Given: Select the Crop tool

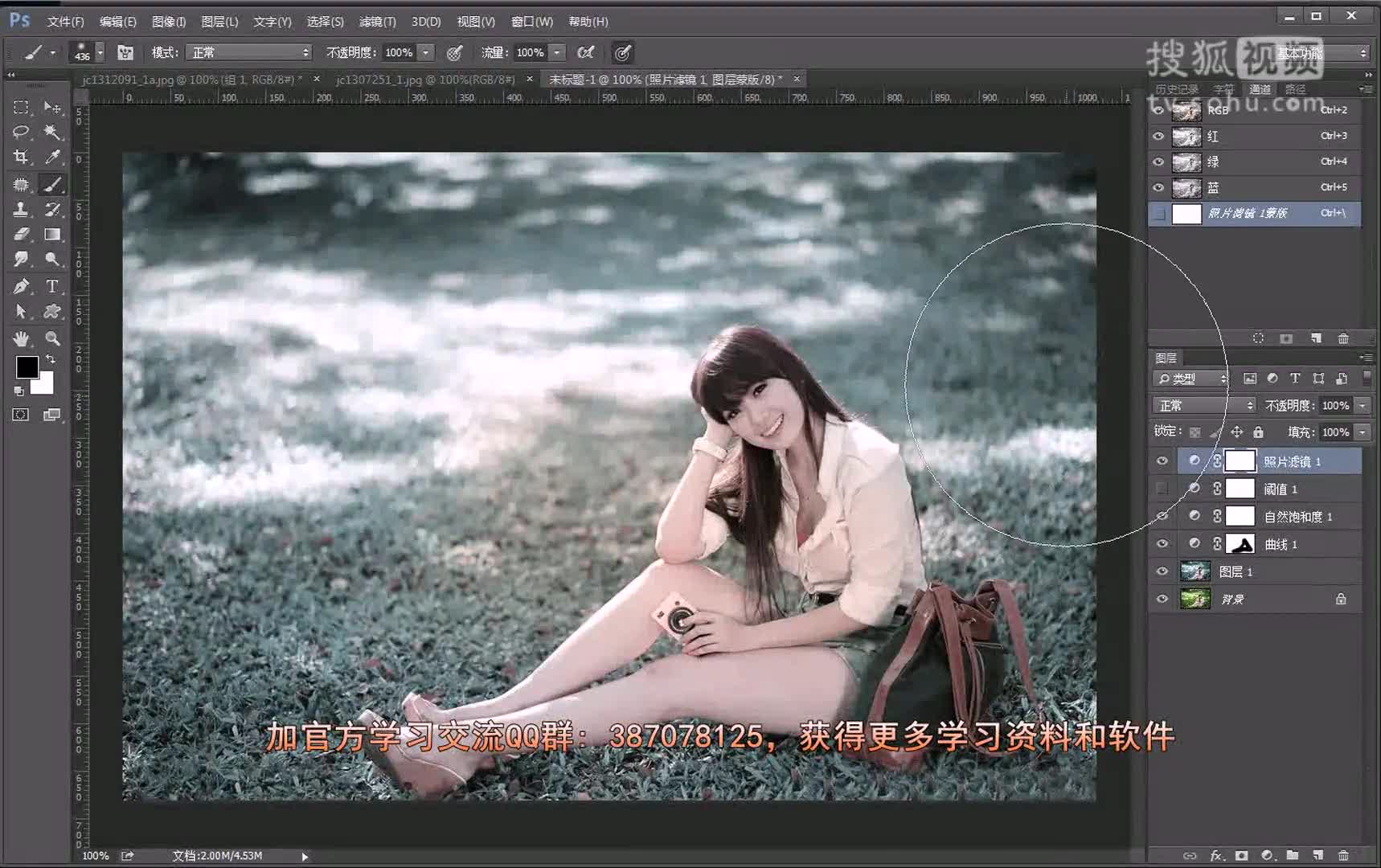Looking at the screenshot, I should tap(21, 158).
